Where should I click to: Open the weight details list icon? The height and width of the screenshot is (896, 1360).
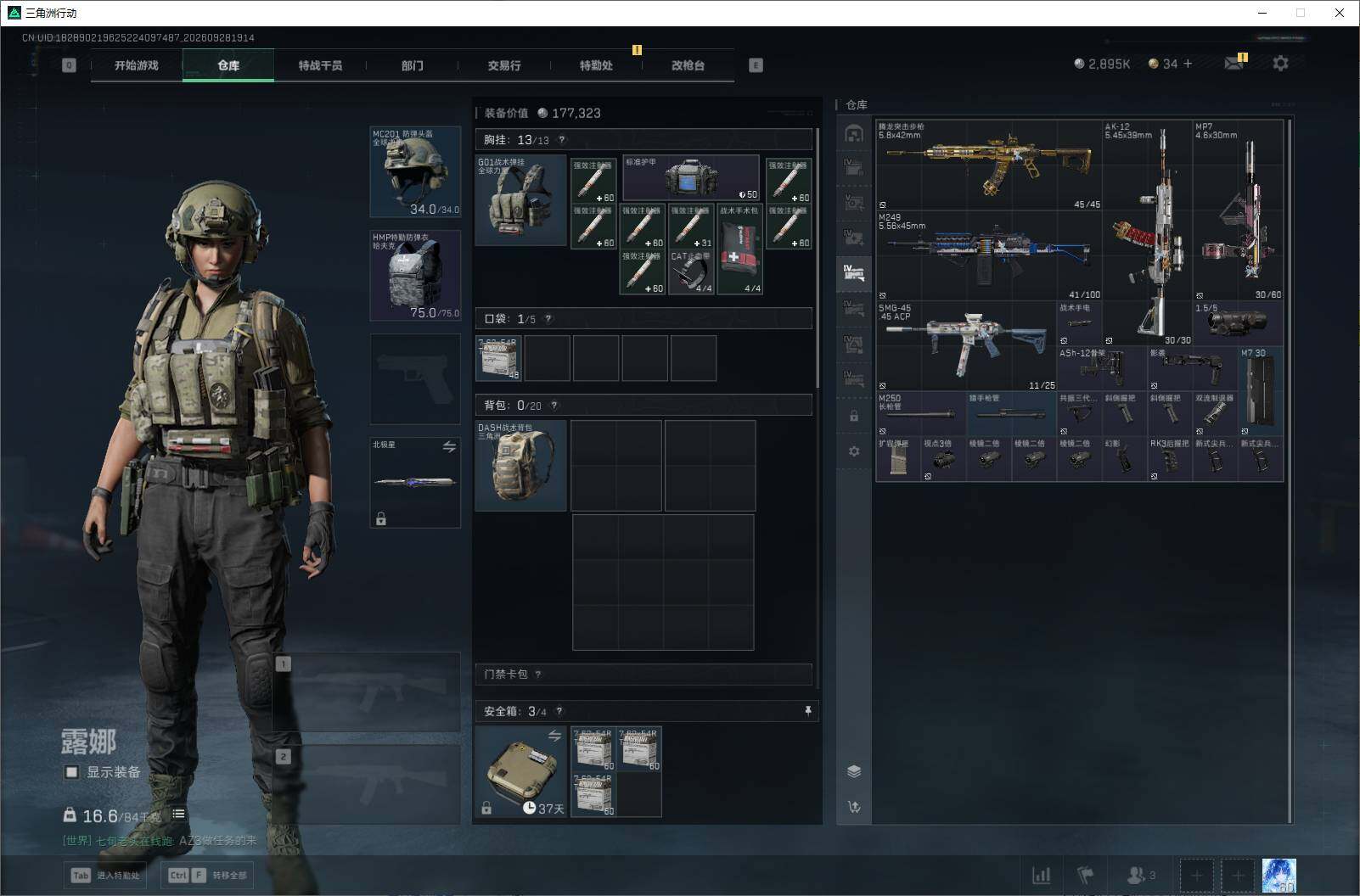pyautogui.click(x=178, y=814)
